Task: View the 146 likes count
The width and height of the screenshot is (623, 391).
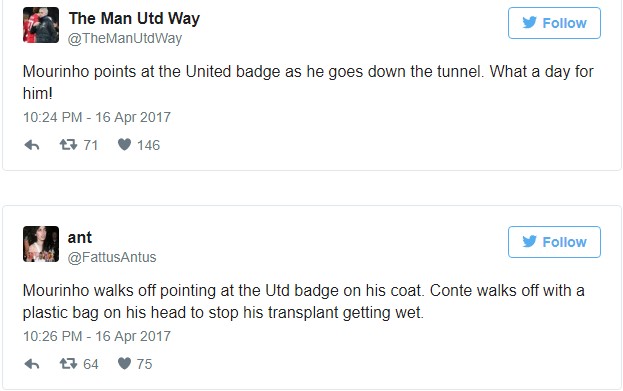Action: (x=149, y=145)
